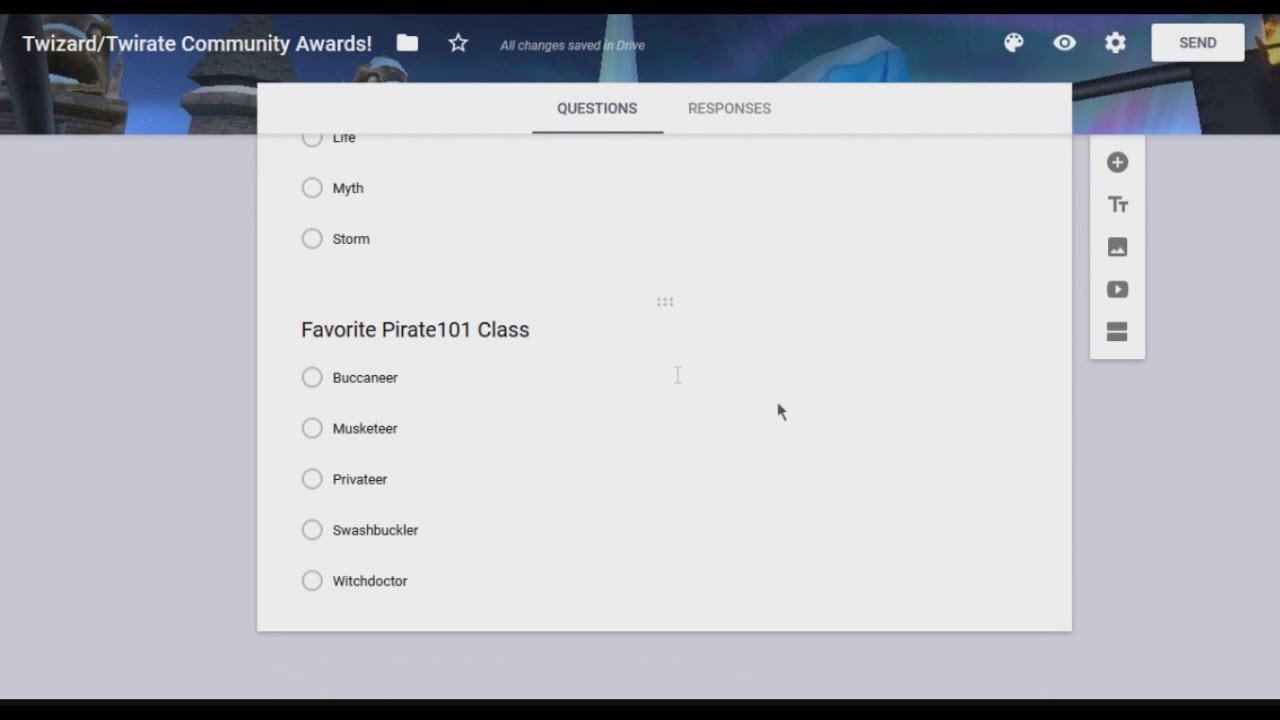Open the color palette theme icon
1280x720 pixels.
[x=1014, y=43]
